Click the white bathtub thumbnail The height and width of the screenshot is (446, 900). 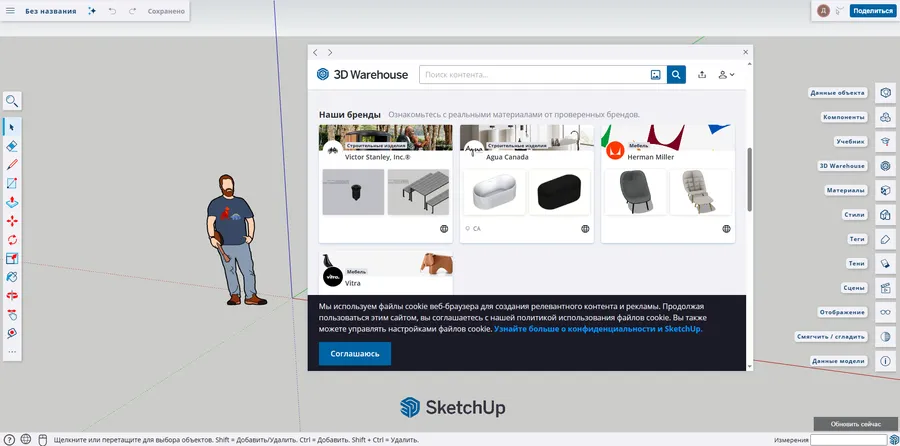(x=495, y=192)
